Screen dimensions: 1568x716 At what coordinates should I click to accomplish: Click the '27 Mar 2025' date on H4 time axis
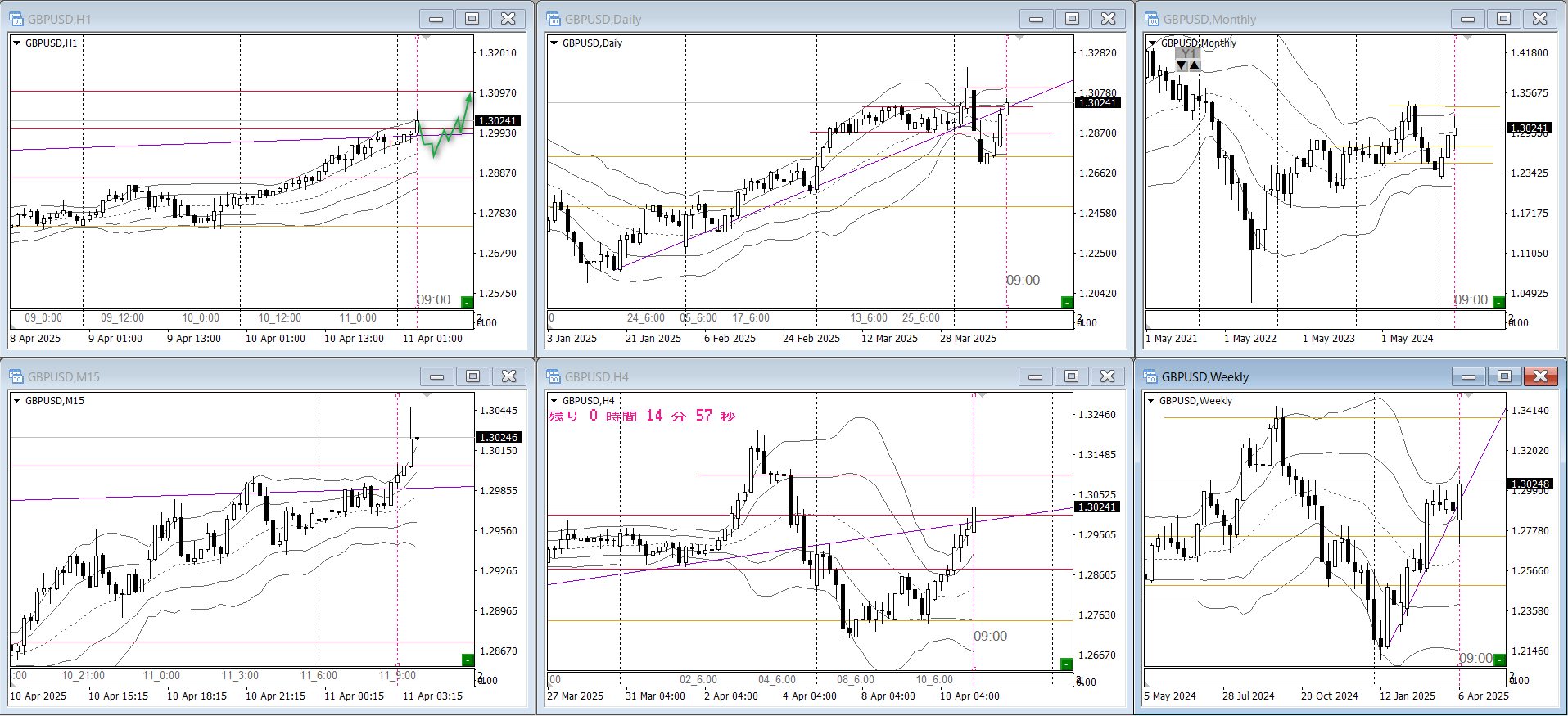[x=576, y=696]
